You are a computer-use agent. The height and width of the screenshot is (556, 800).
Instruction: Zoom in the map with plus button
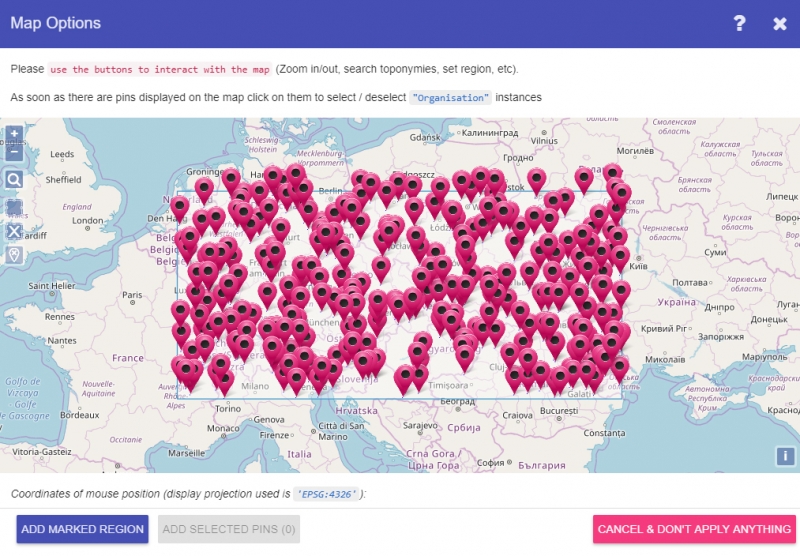(14, 134)
